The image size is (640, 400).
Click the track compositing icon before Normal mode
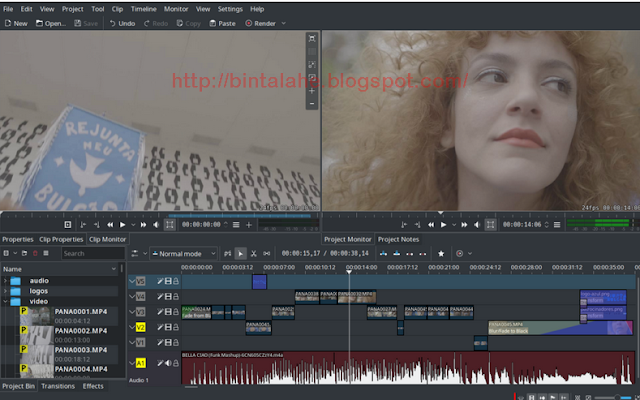coord(135,253)
